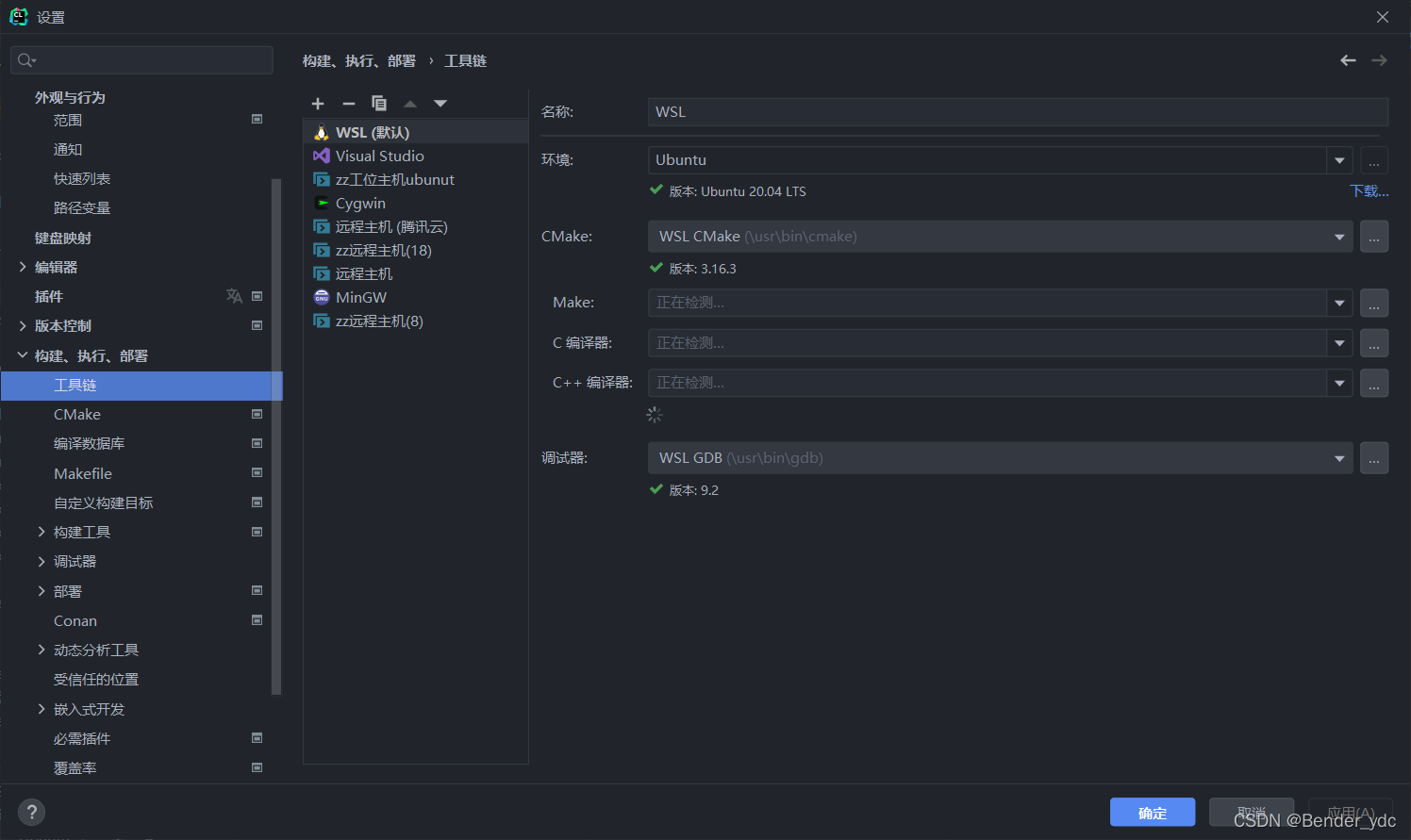Click project-level icon beside 编译数据库

257,443
